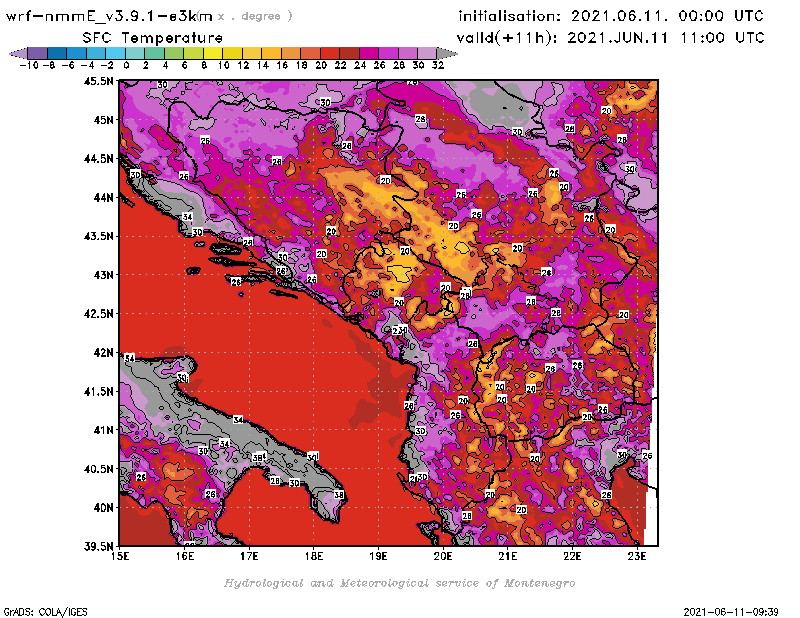Click the 2021-06-11-09:39 timestamp
Viewport: 800px width, 618px height.
(731, 612)
